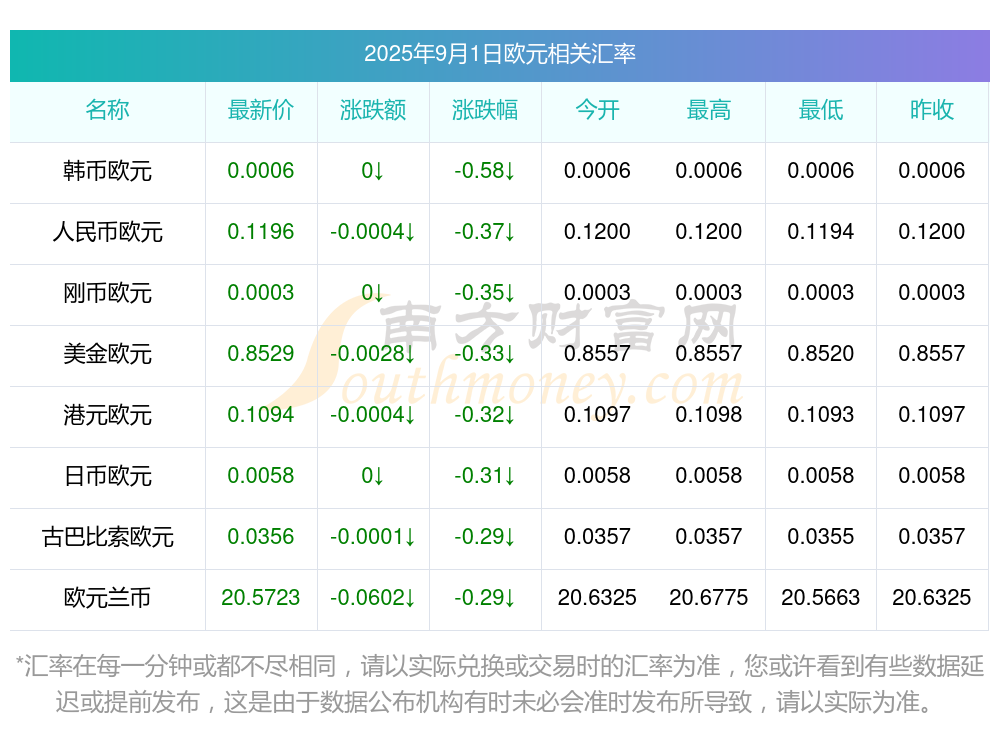Click the low value 0.8520
The image size is (1000, 733).
click(x=821, y=353)
